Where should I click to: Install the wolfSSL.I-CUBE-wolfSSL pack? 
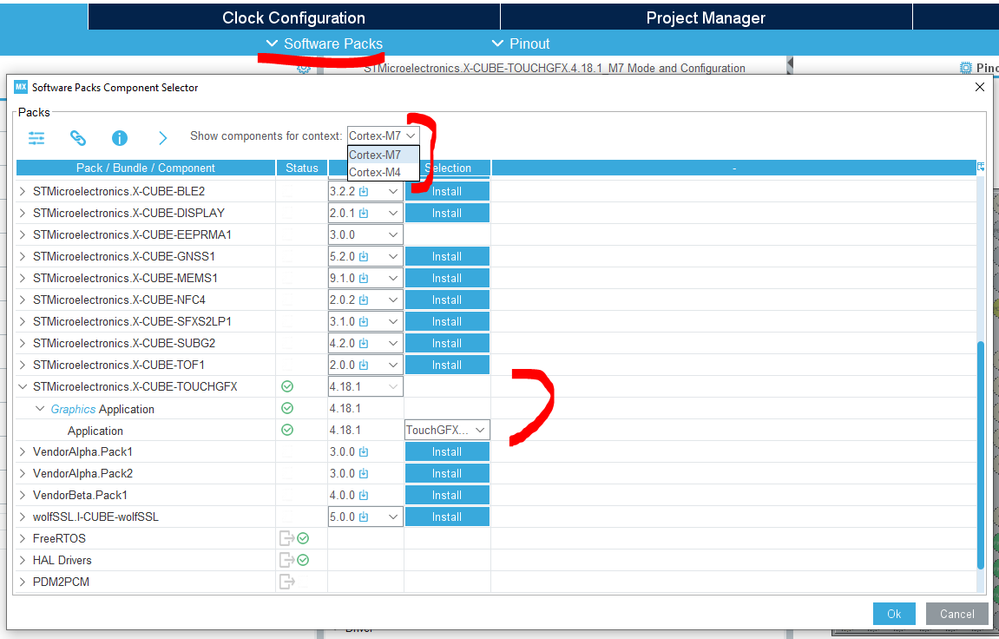447,517
